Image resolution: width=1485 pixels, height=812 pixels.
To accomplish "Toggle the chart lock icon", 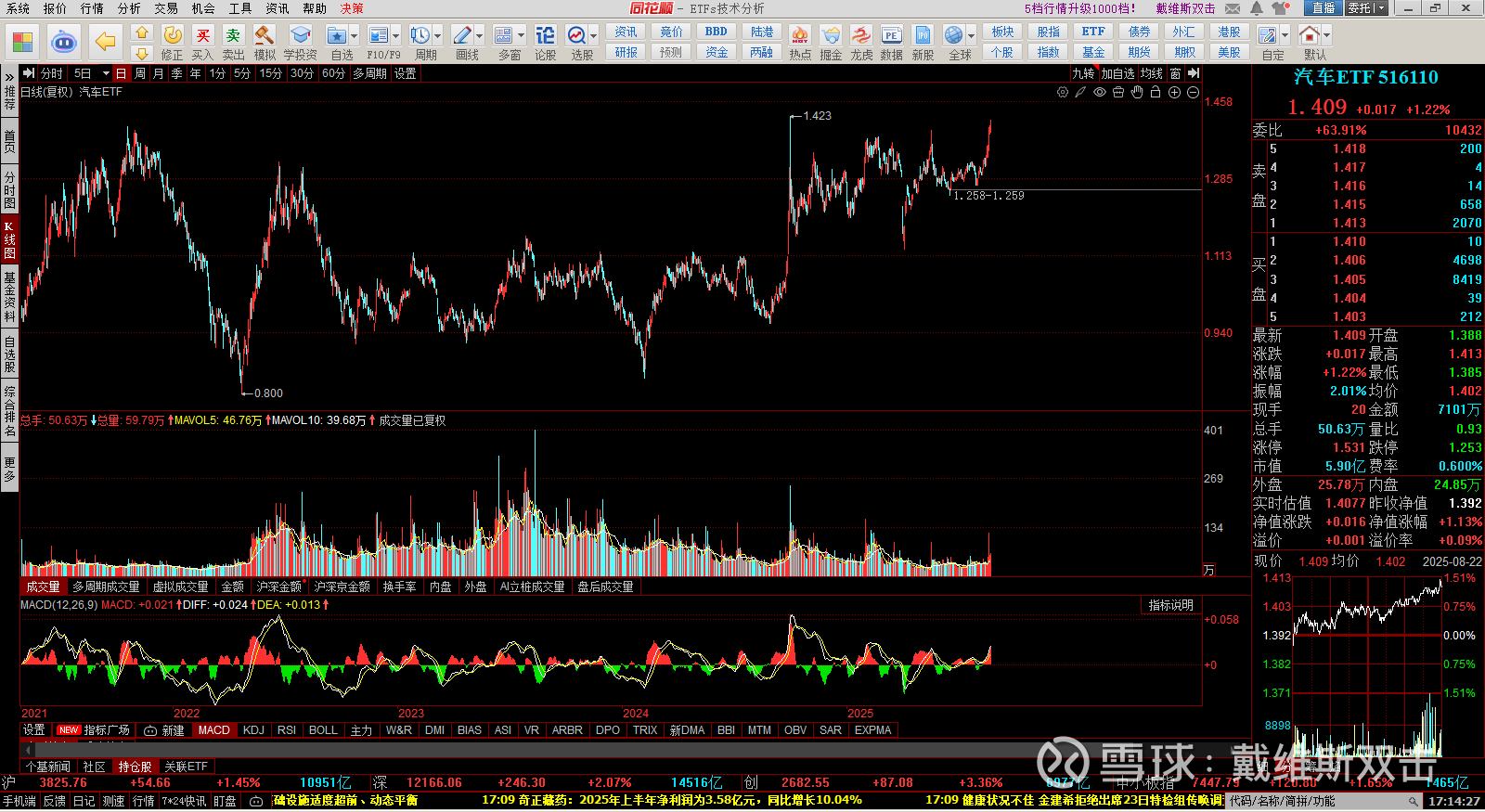I will click(x=1156, y=92).
